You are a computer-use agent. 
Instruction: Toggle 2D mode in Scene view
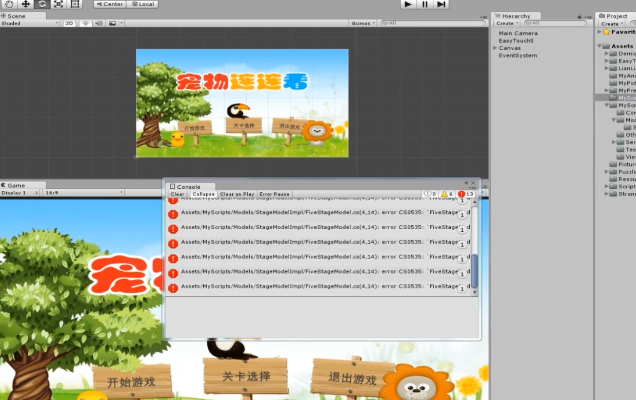(70, 23)
